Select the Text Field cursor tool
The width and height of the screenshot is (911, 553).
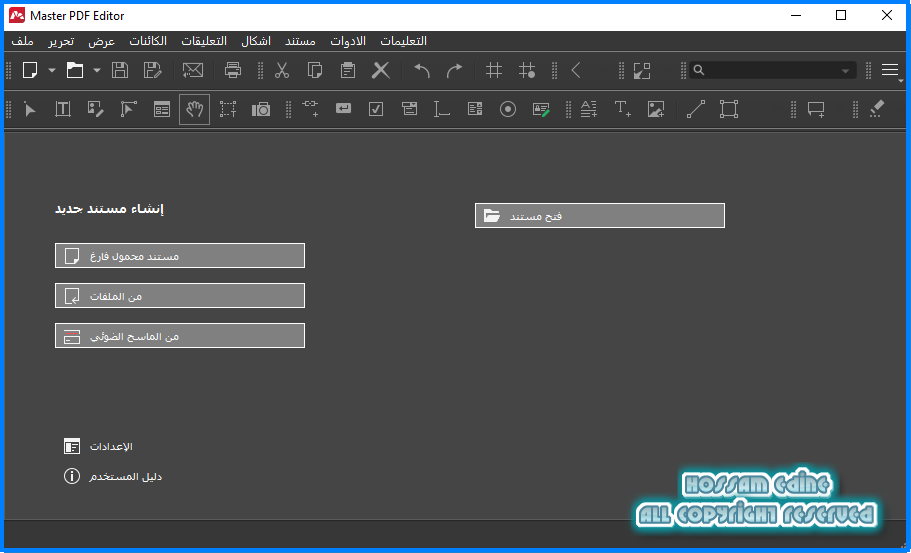[442, 109]
